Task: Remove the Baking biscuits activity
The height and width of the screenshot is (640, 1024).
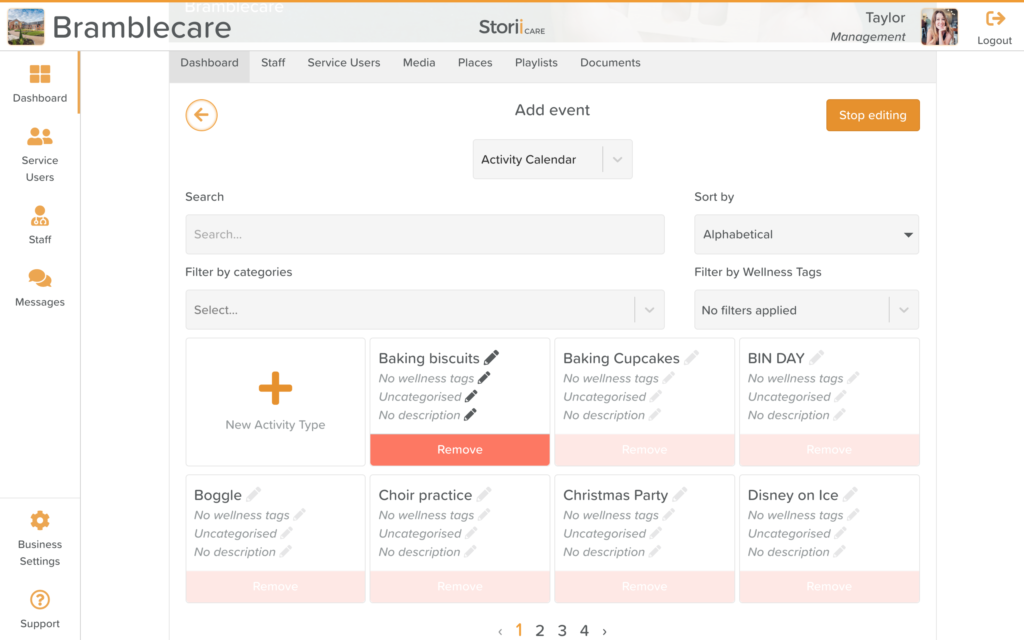Action: point(460,450)
